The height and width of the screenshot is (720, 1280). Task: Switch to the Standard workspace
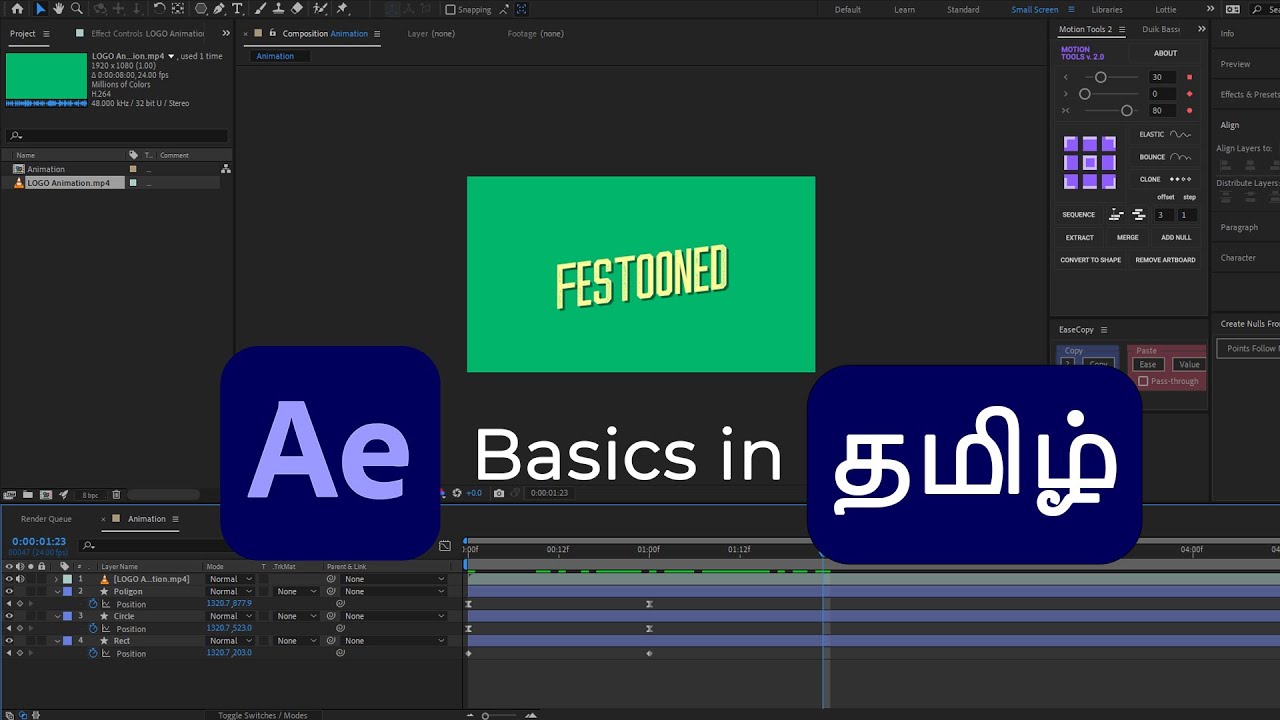[x=963, y=10]
